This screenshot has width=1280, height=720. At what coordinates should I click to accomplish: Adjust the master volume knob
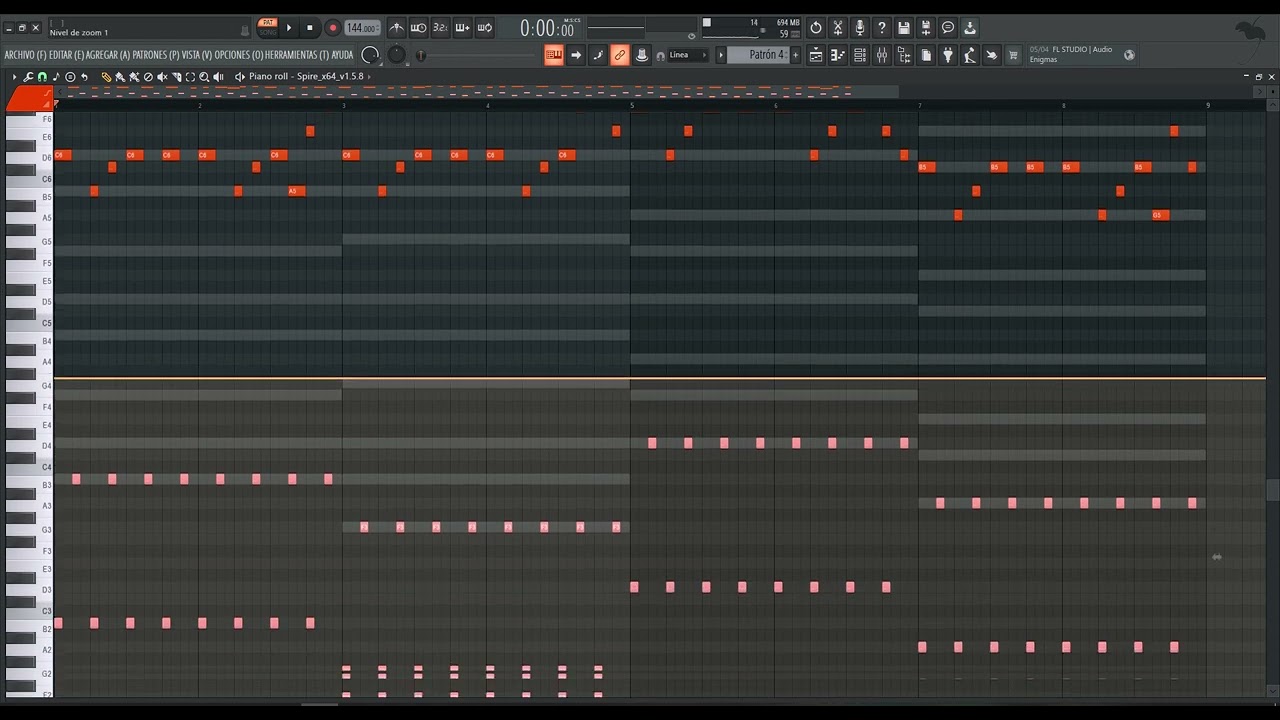[370, 55]
